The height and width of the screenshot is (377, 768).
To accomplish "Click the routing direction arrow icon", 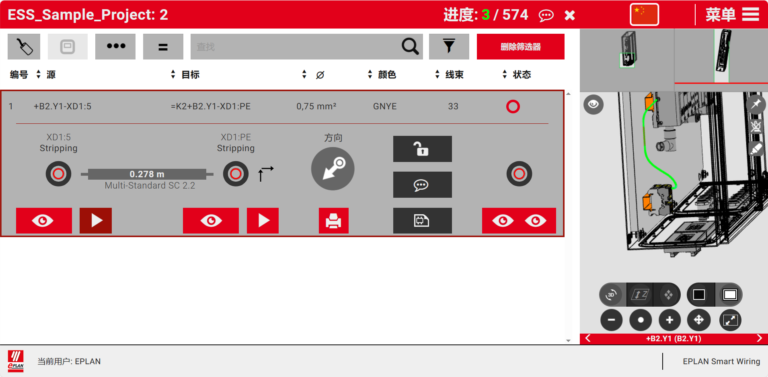I will (x=266, y=174).
